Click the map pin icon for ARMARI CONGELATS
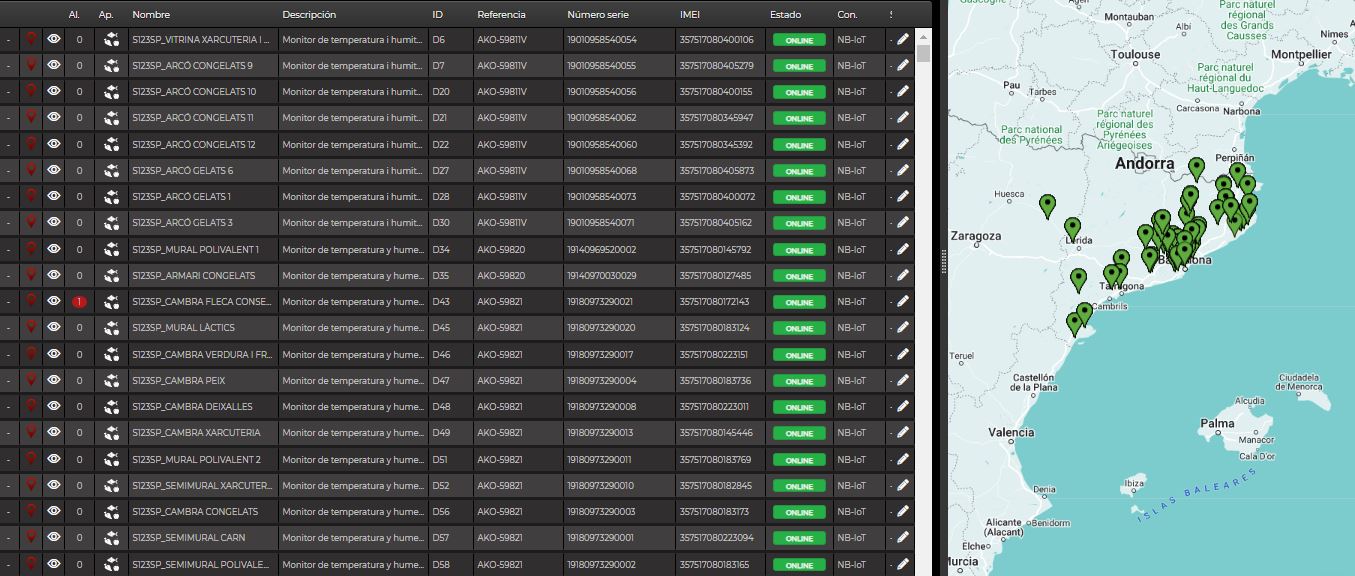Viewport: 1355px width, 576px height. pos(31,275)
